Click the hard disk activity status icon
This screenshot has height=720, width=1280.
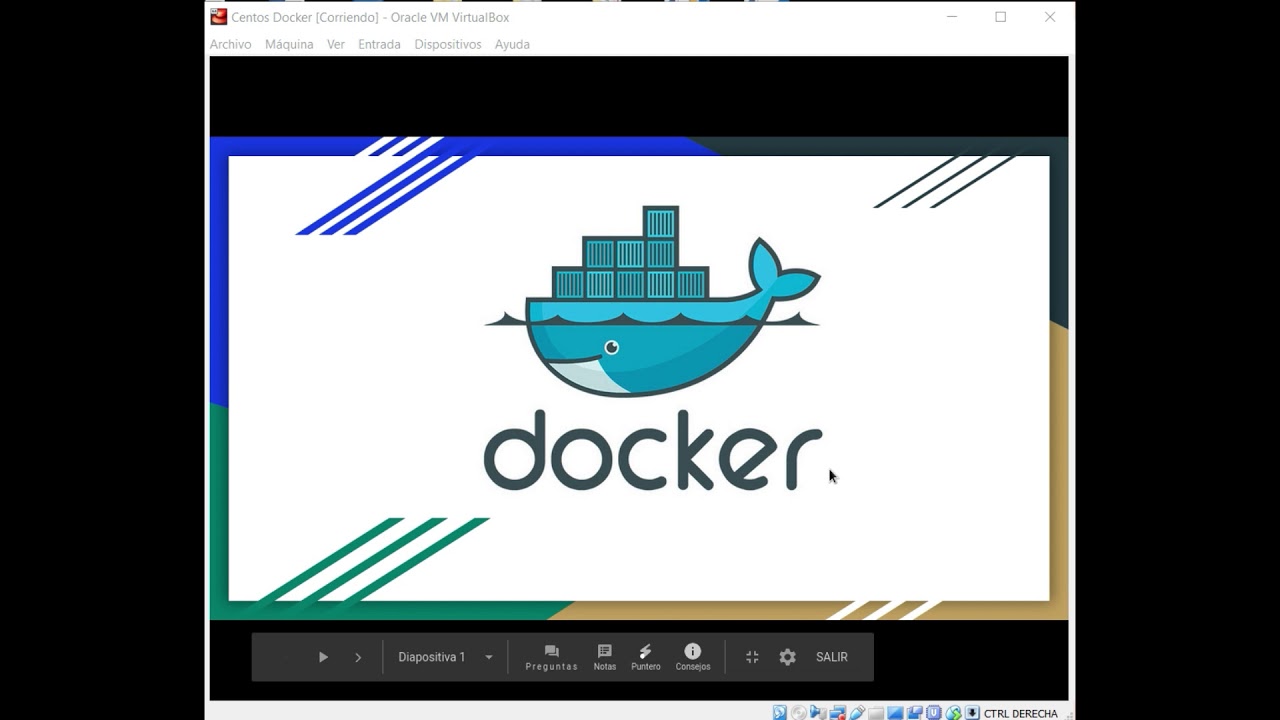pos(780,713)
